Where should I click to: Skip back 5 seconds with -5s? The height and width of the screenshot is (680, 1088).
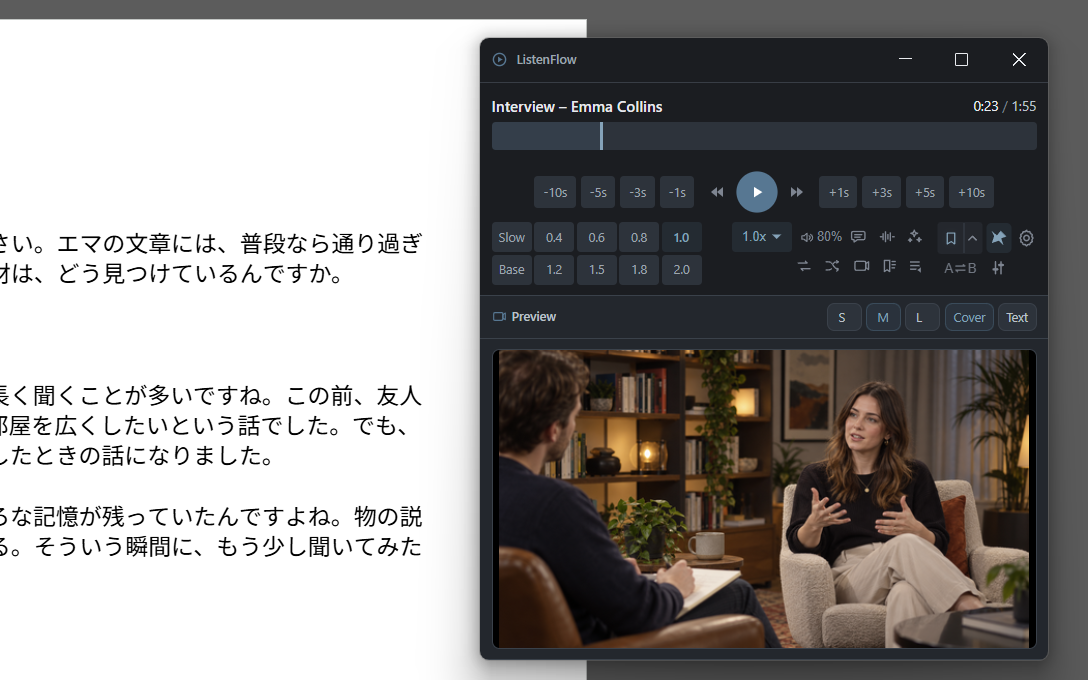click(597, 192)
